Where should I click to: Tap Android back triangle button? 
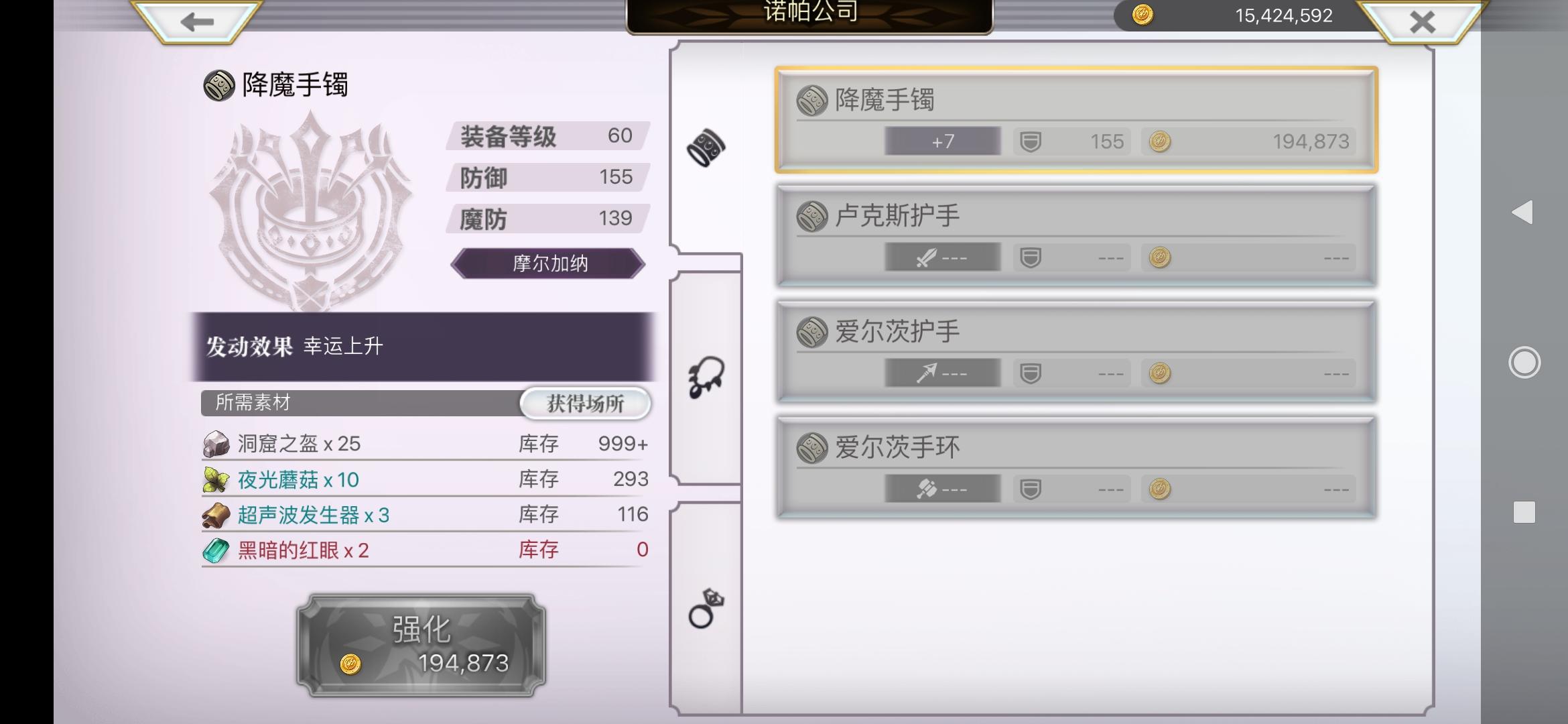1522,213
